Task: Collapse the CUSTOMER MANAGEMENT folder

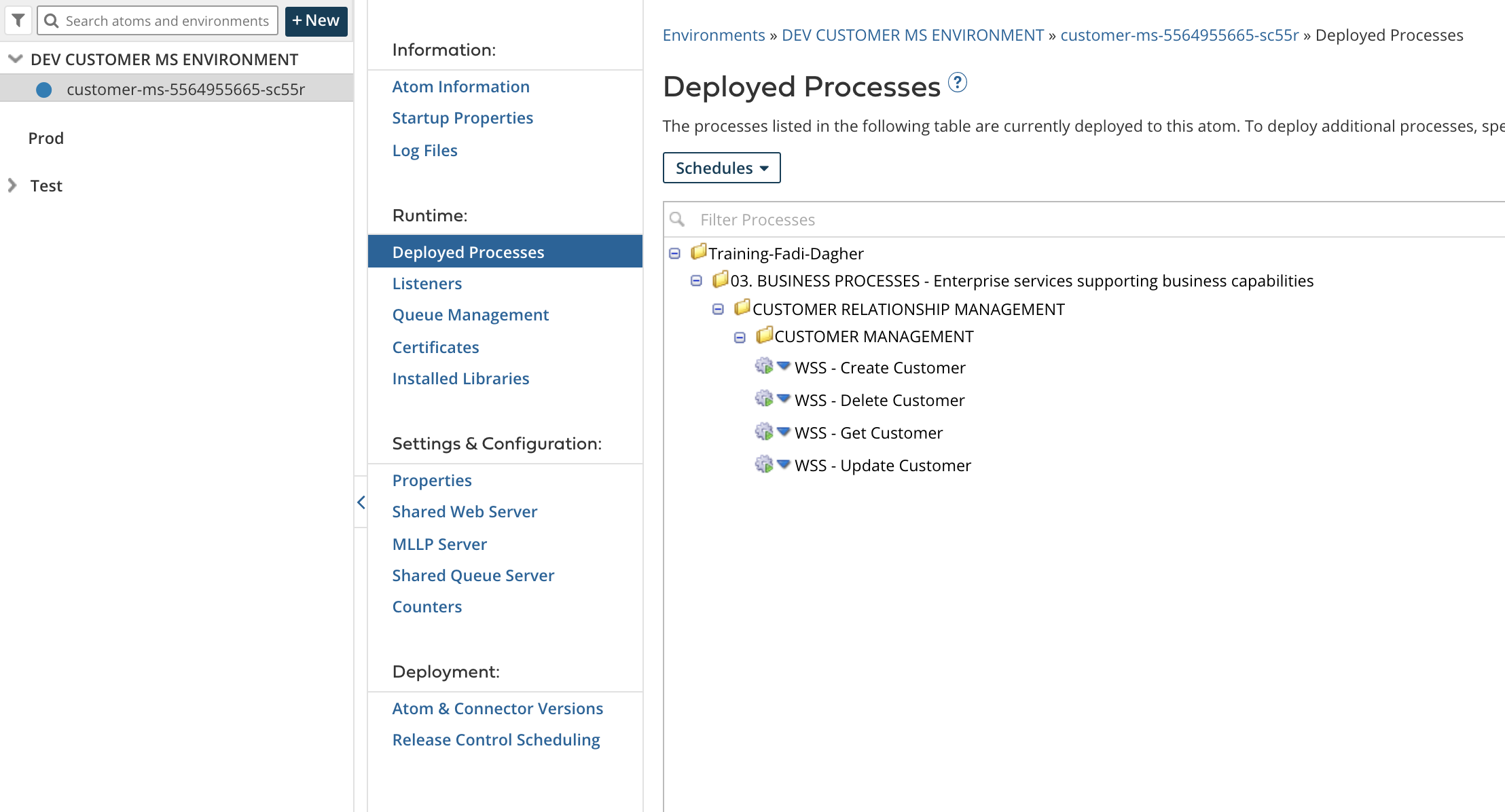Action: point(740,337)
